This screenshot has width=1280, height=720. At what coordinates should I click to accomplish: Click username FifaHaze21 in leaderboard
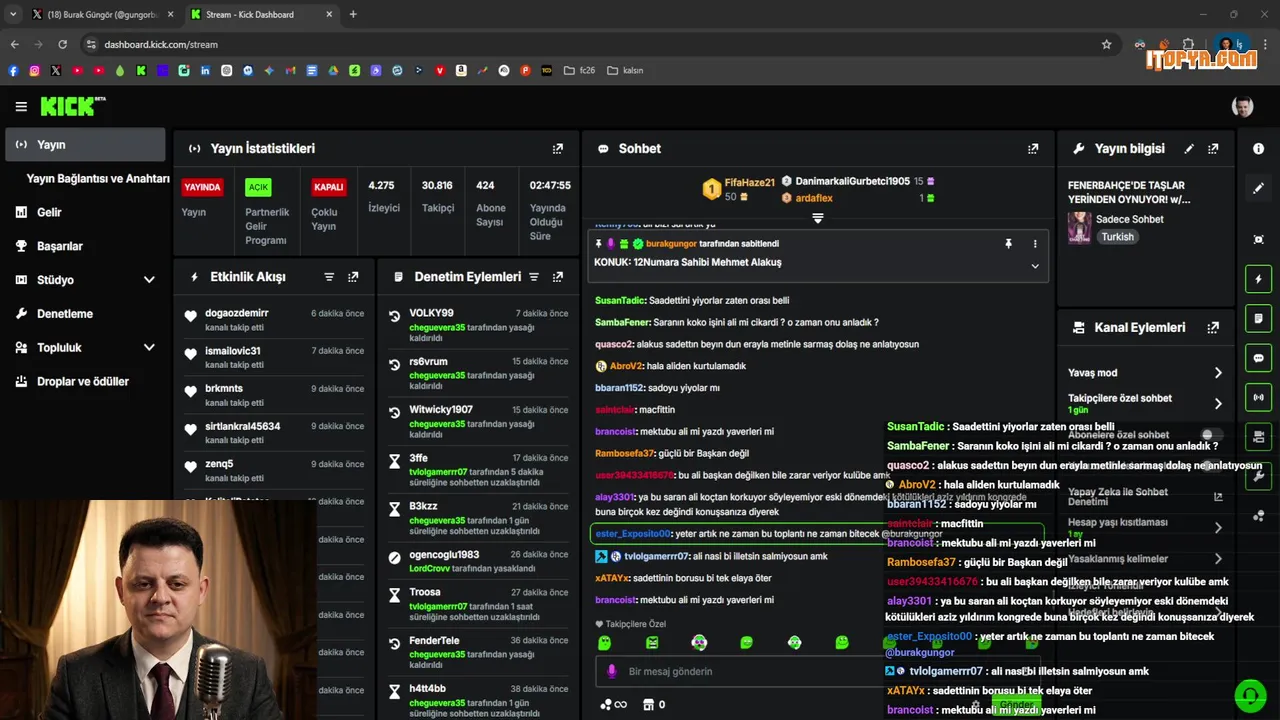click(750, 183)
